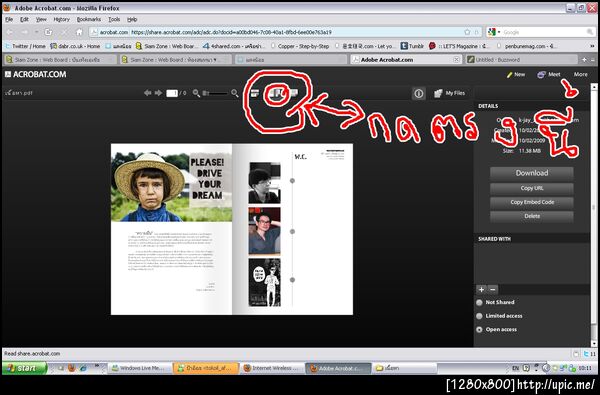Image resolution: width=600 pixels, height=395 pixels.
Task: Click the Delete button
Action: click(532, 216)
